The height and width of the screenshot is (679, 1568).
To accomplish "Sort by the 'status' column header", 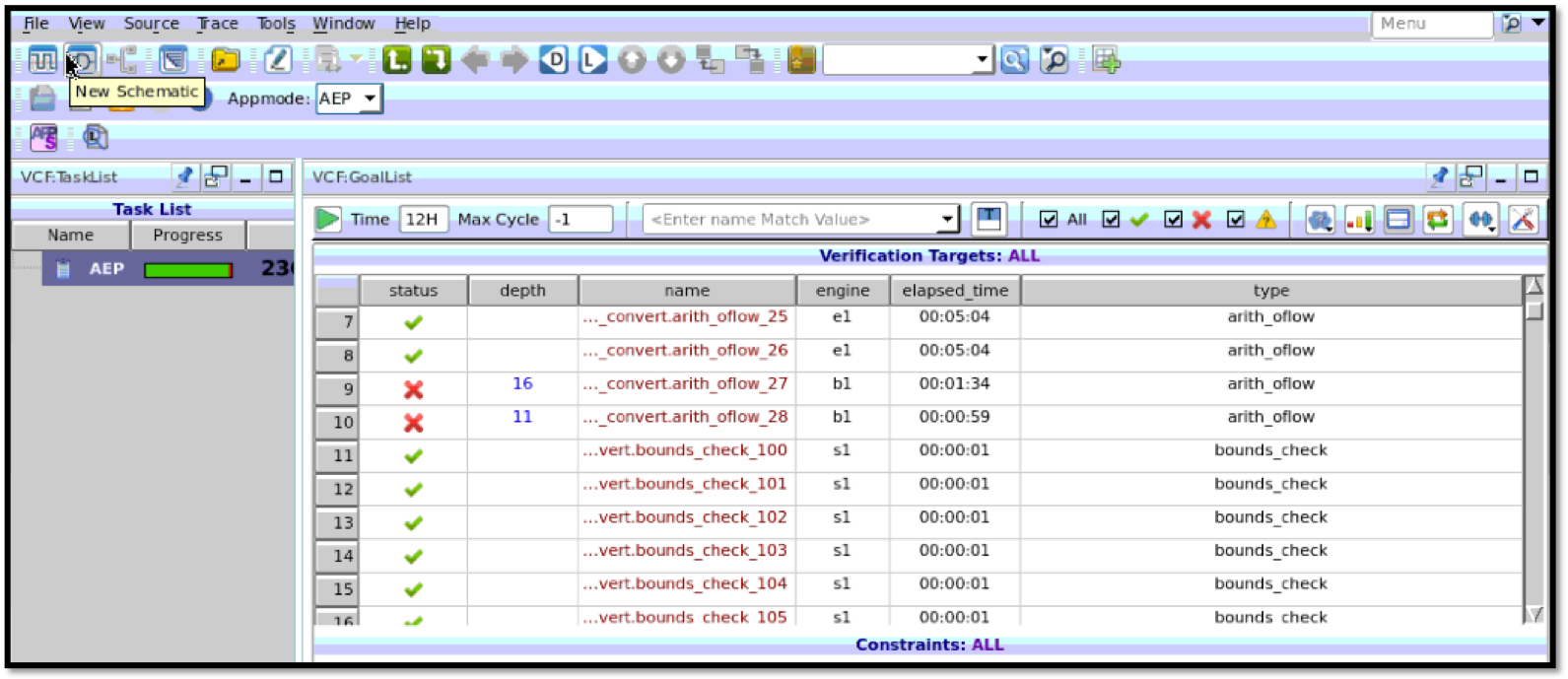I will pos(413,291).
